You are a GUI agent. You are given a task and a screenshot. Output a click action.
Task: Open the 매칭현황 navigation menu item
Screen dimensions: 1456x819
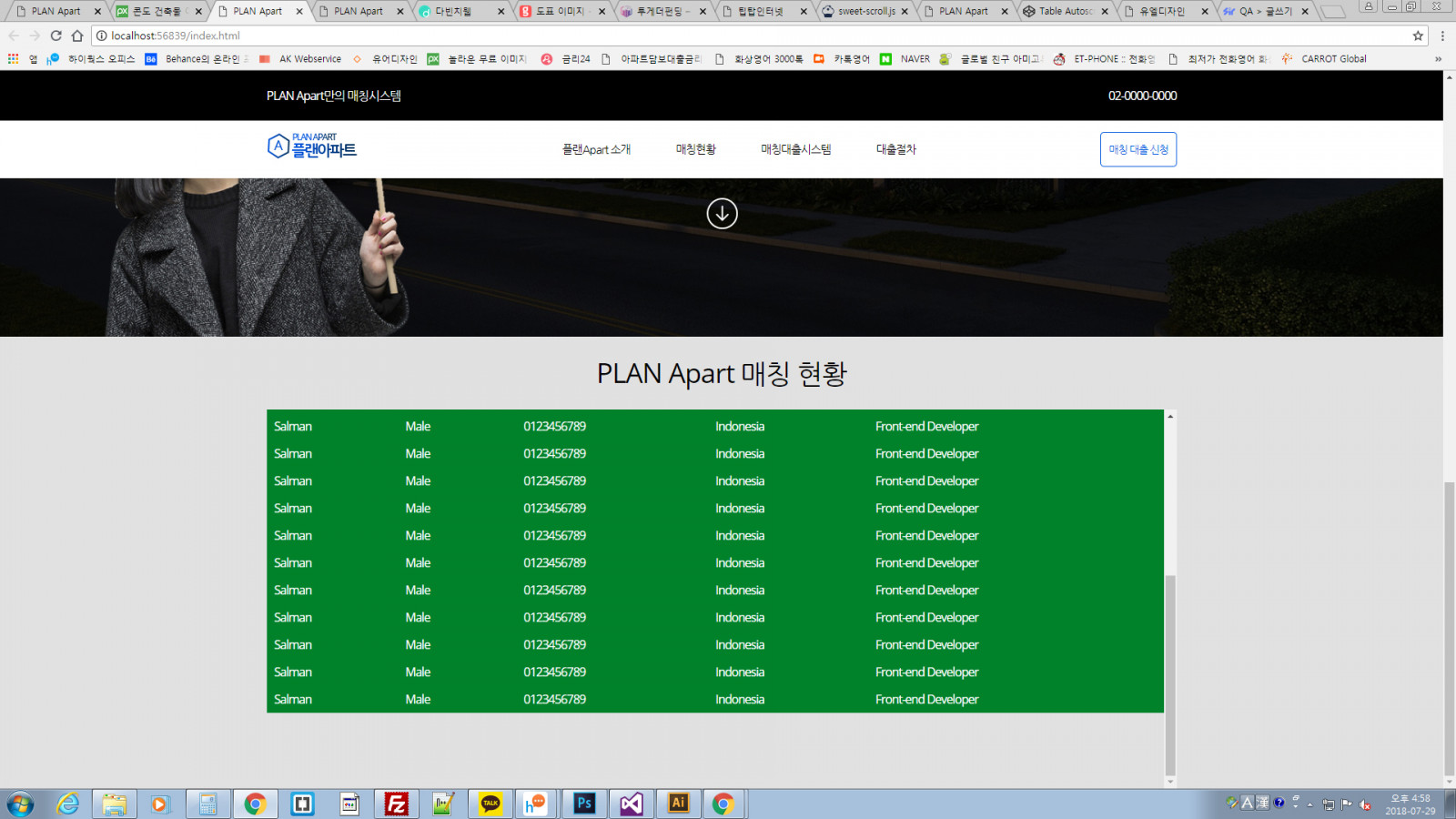695,149
